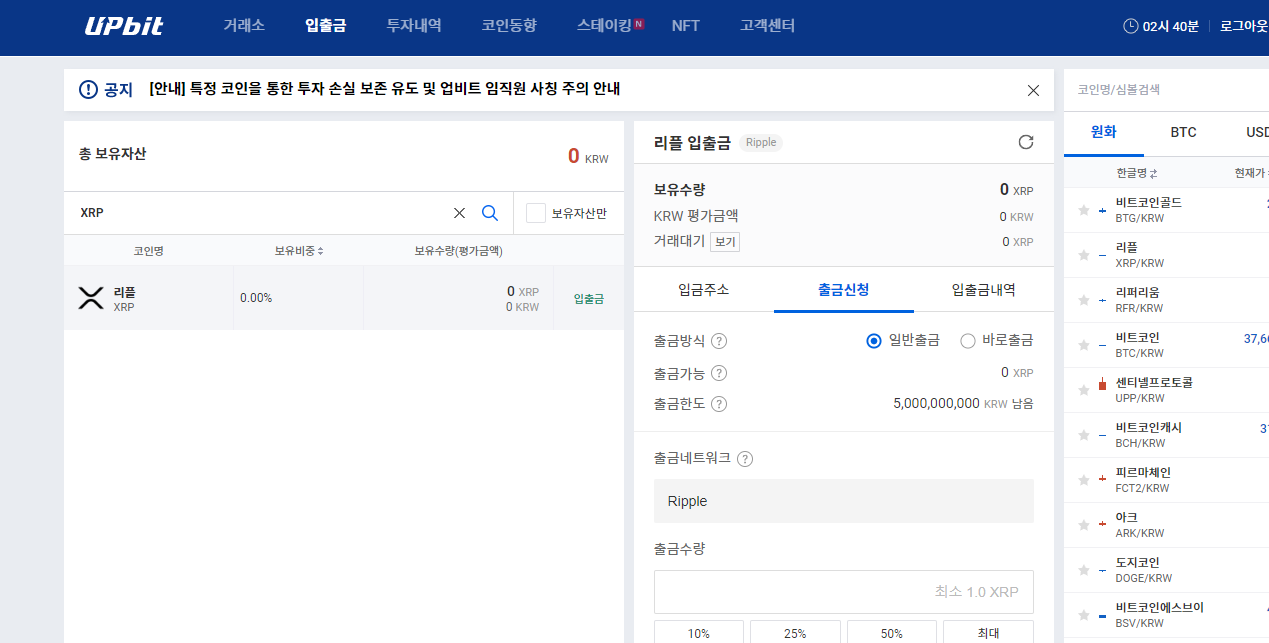Image resolution: width=1269 pixels, height=643 pixels.
Task: Select the 바로출금 radio button
Action: click(967, 340)
